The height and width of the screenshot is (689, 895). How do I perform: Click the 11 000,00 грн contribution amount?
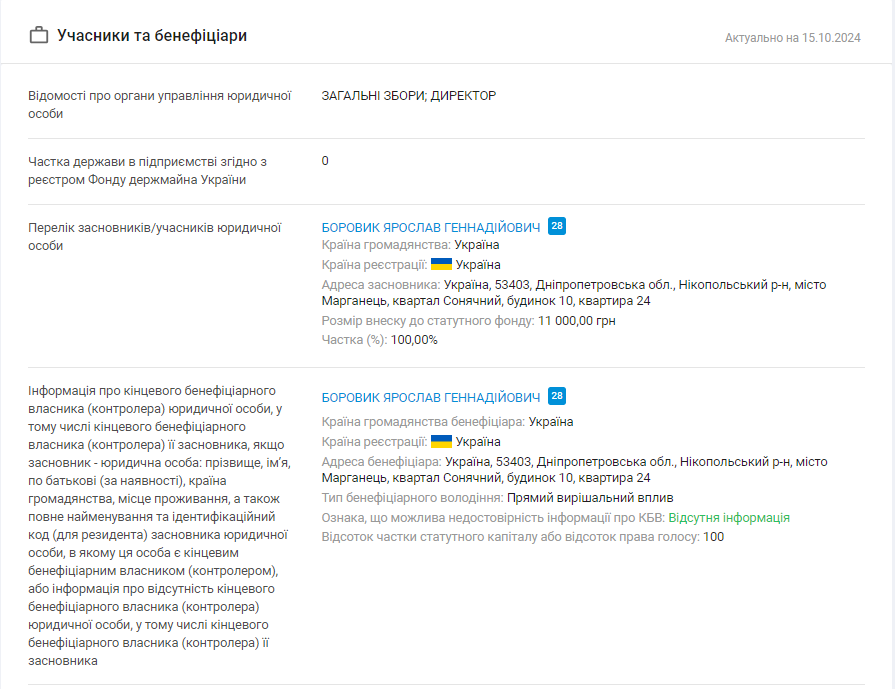click(576, 321)
